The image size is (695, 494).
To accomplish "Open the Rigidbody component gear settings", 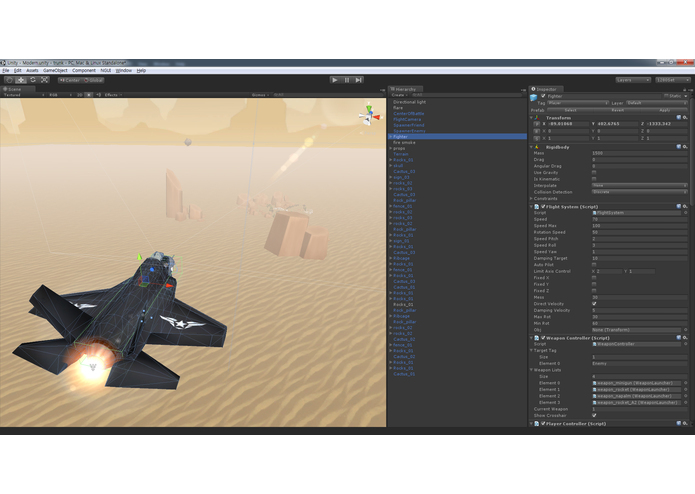I will (x=685, y=147).
